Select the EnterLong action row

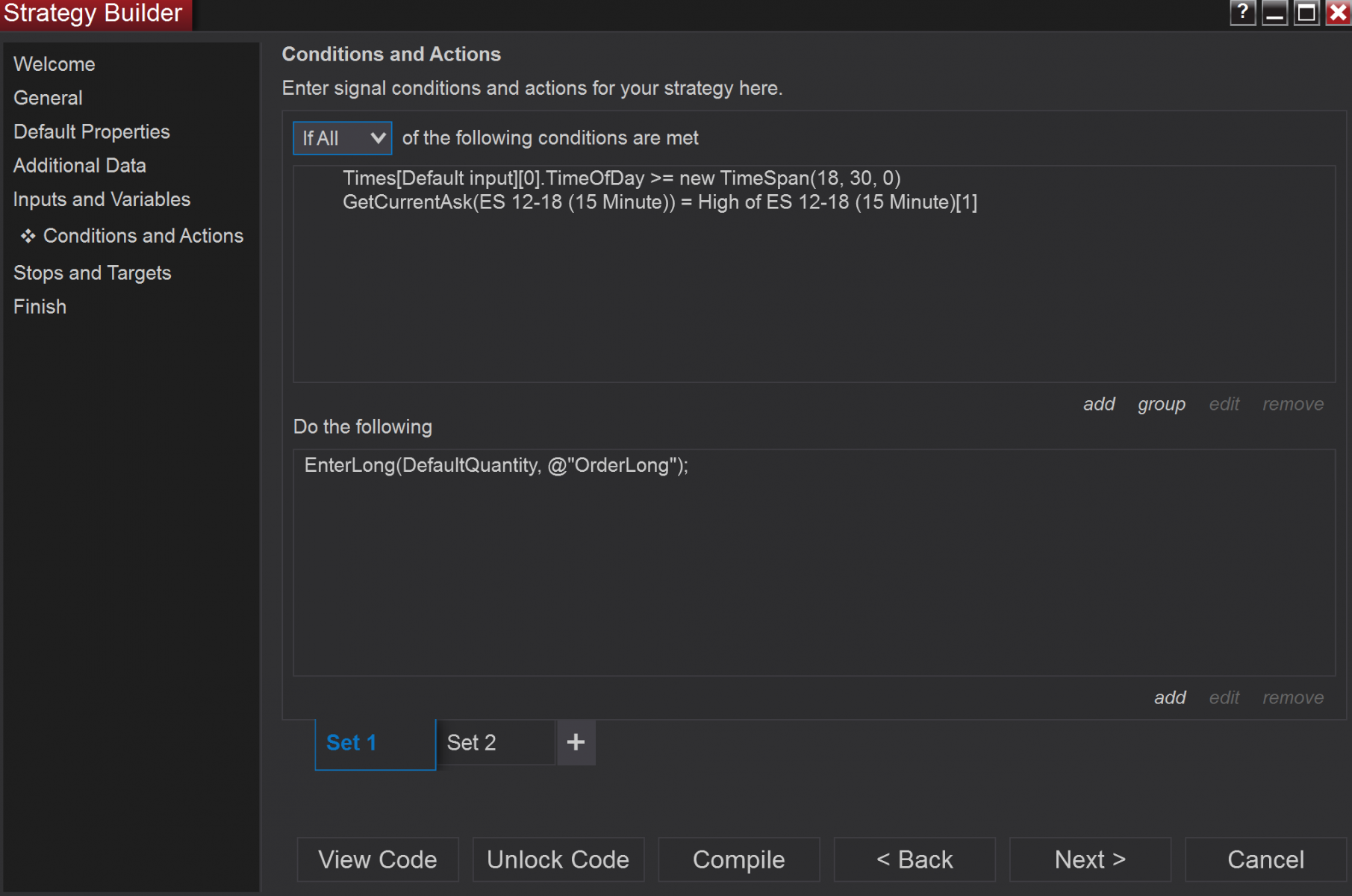(496, 465)
